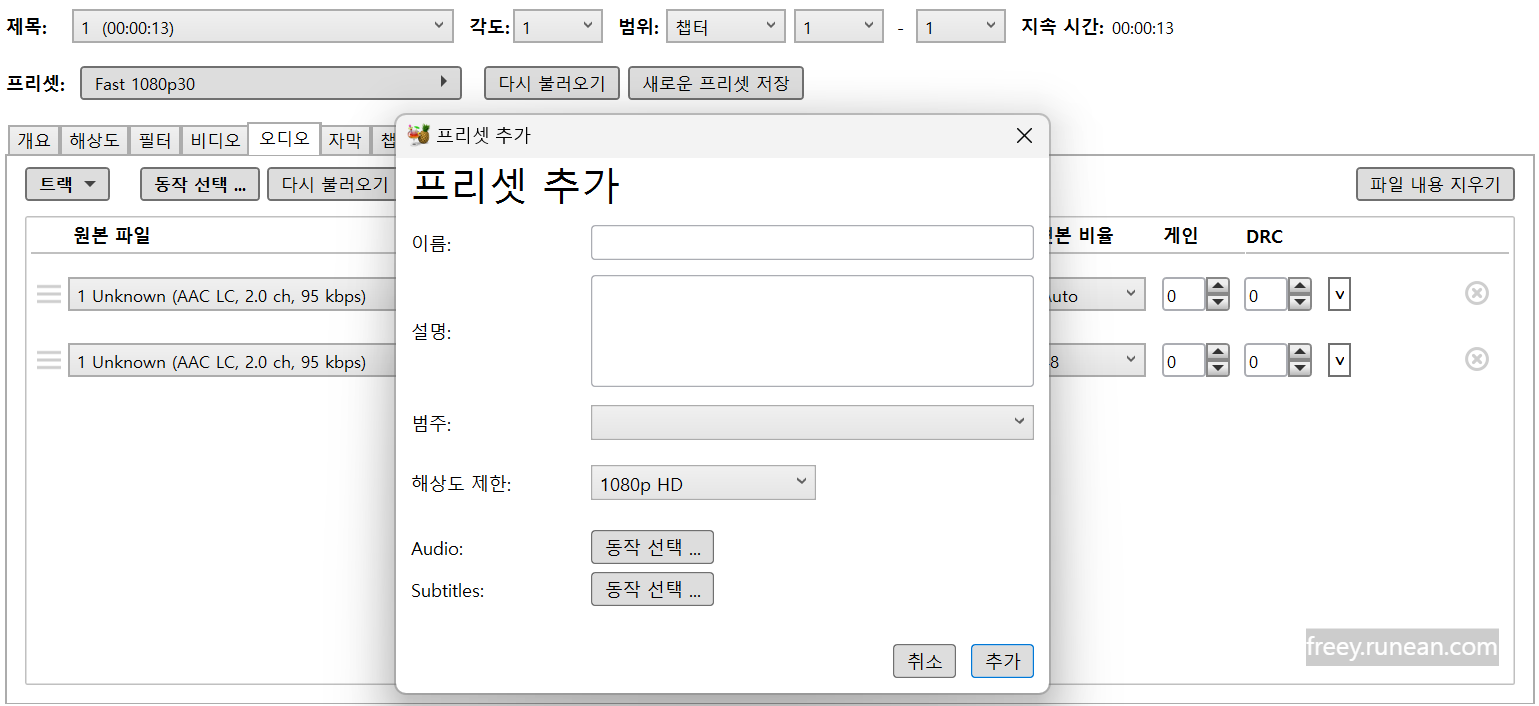
Task: Remove the second audio track with its X icon
Action: (x=1477, y=359)
